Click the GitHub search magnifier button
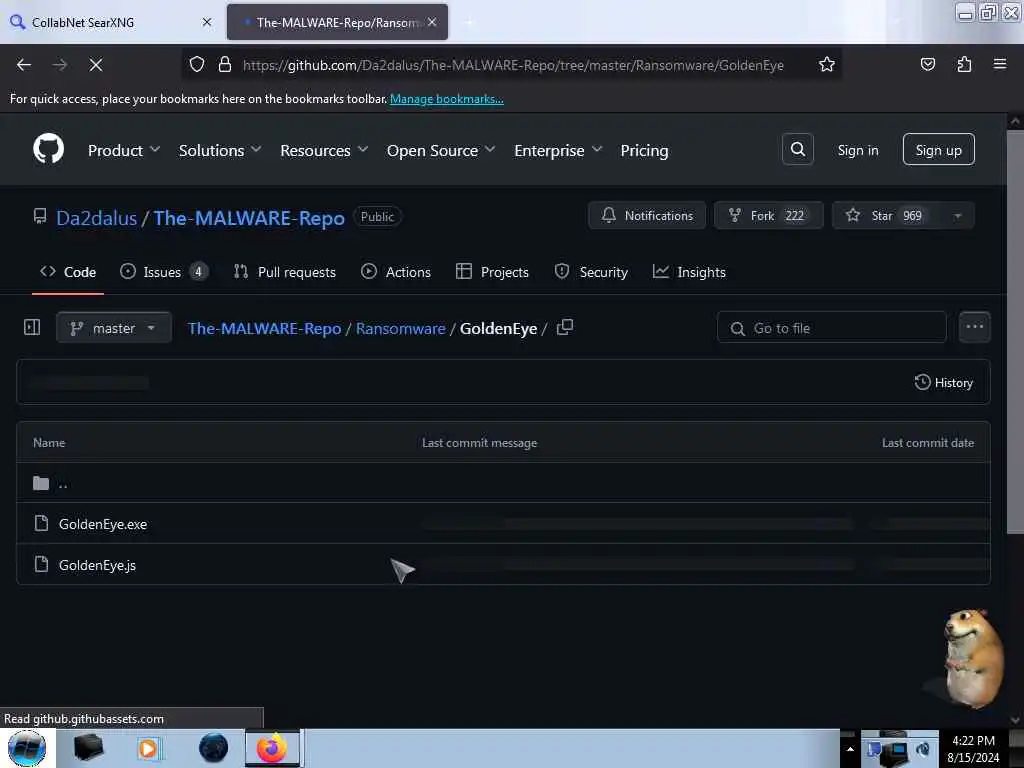Image resolution: width=1024 pixels, height=768 pixels. click(797, 150)
